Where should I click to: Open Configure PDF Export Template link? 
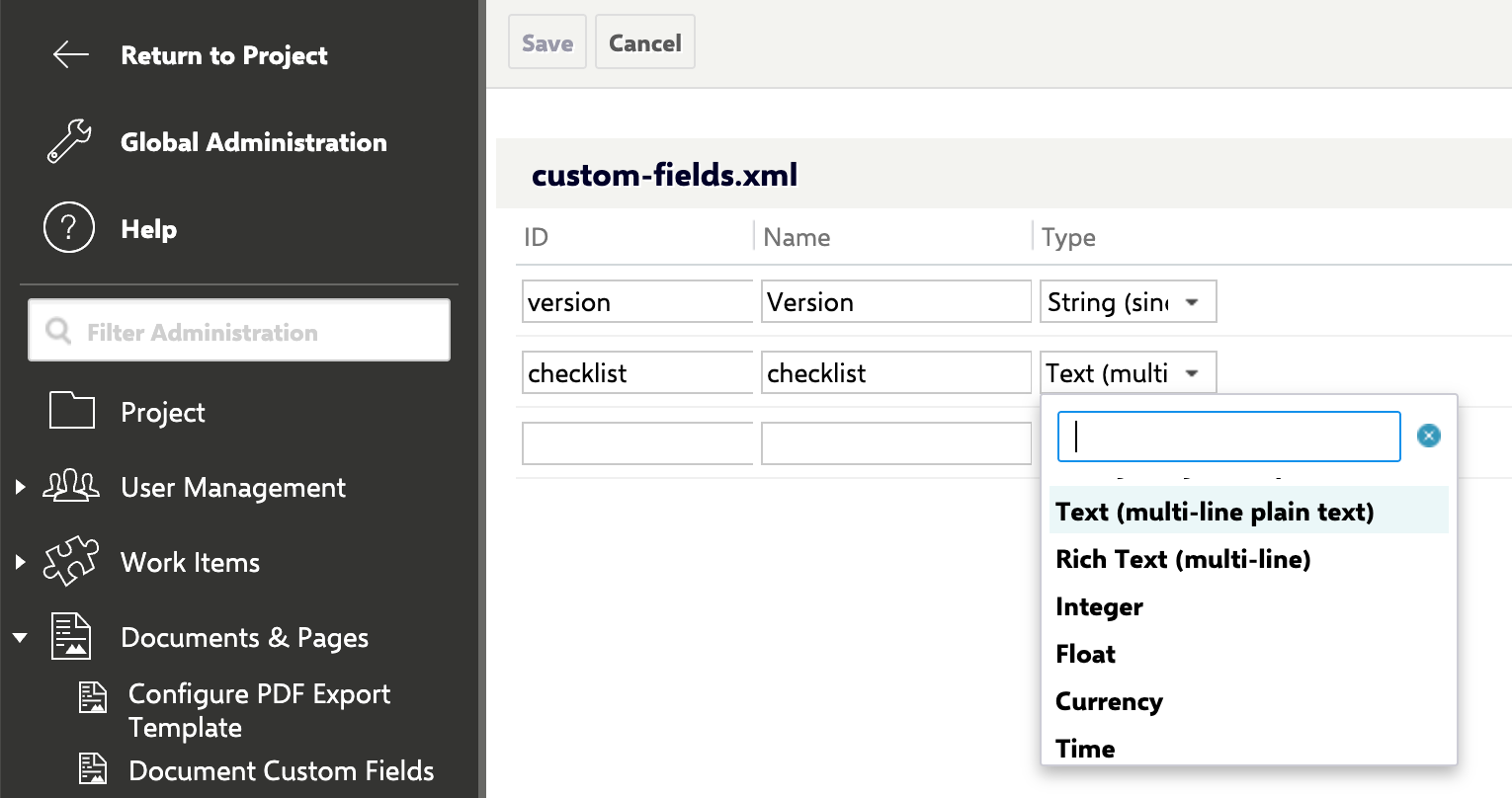pos(259,710)
